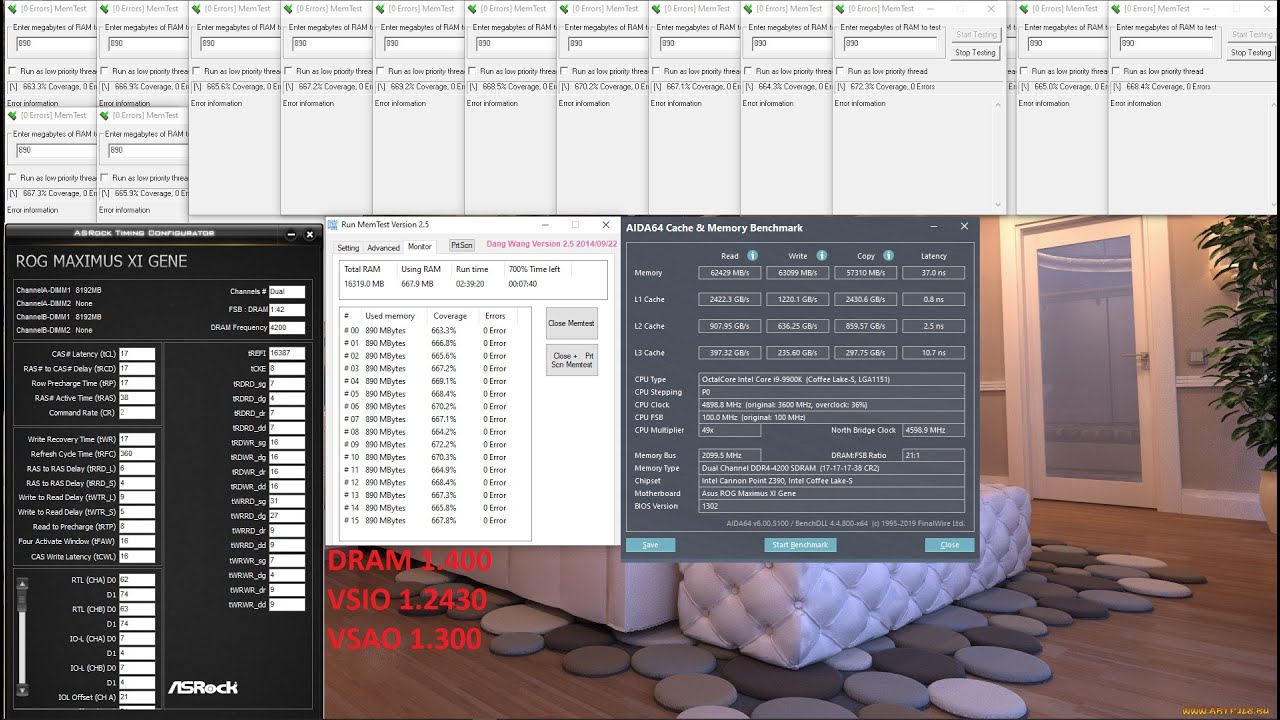
Task: Enable low priority thread in 665.9% coverage MemTest
Action: (104, 178)
